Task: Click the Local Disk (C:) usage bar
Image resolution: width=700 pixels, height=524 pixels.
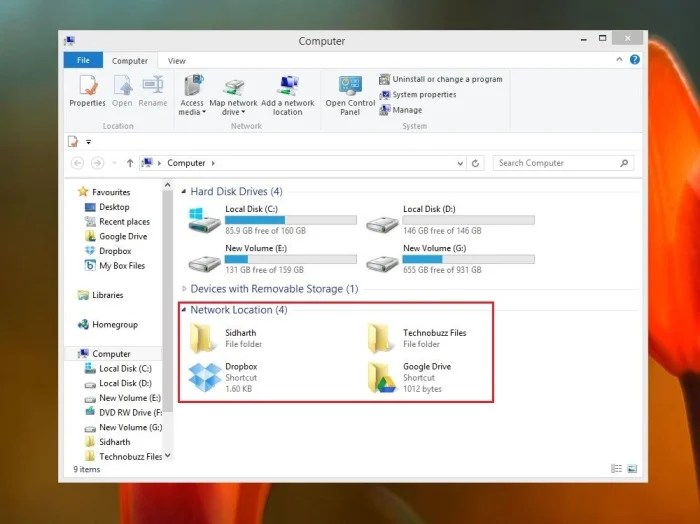Action: pos(291,220)
